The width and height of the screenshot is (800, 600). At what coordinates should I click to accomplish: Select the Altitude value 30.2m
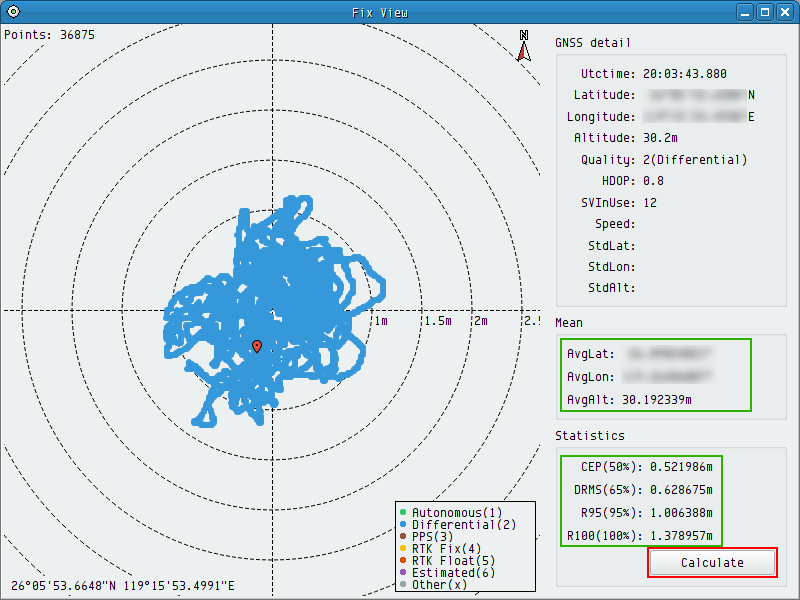[660, 138]
